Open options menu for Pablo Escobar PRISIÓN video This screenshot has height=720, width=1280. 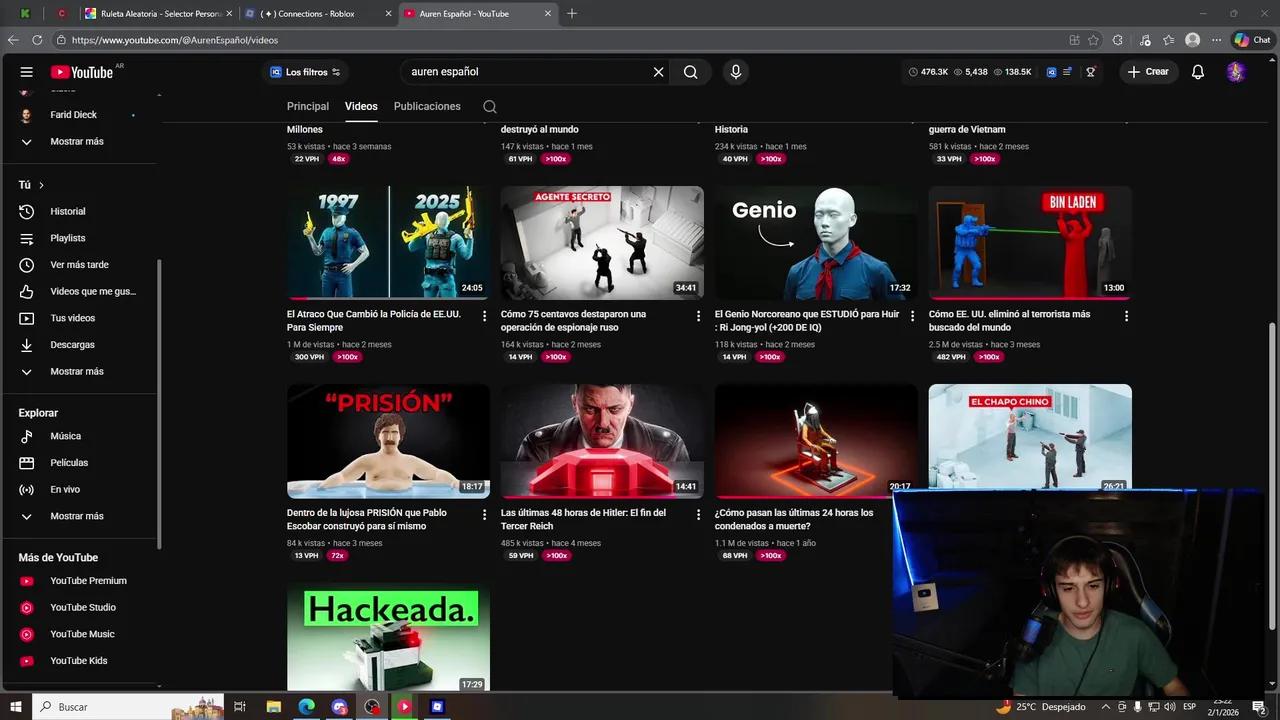(x=485, y=514)
